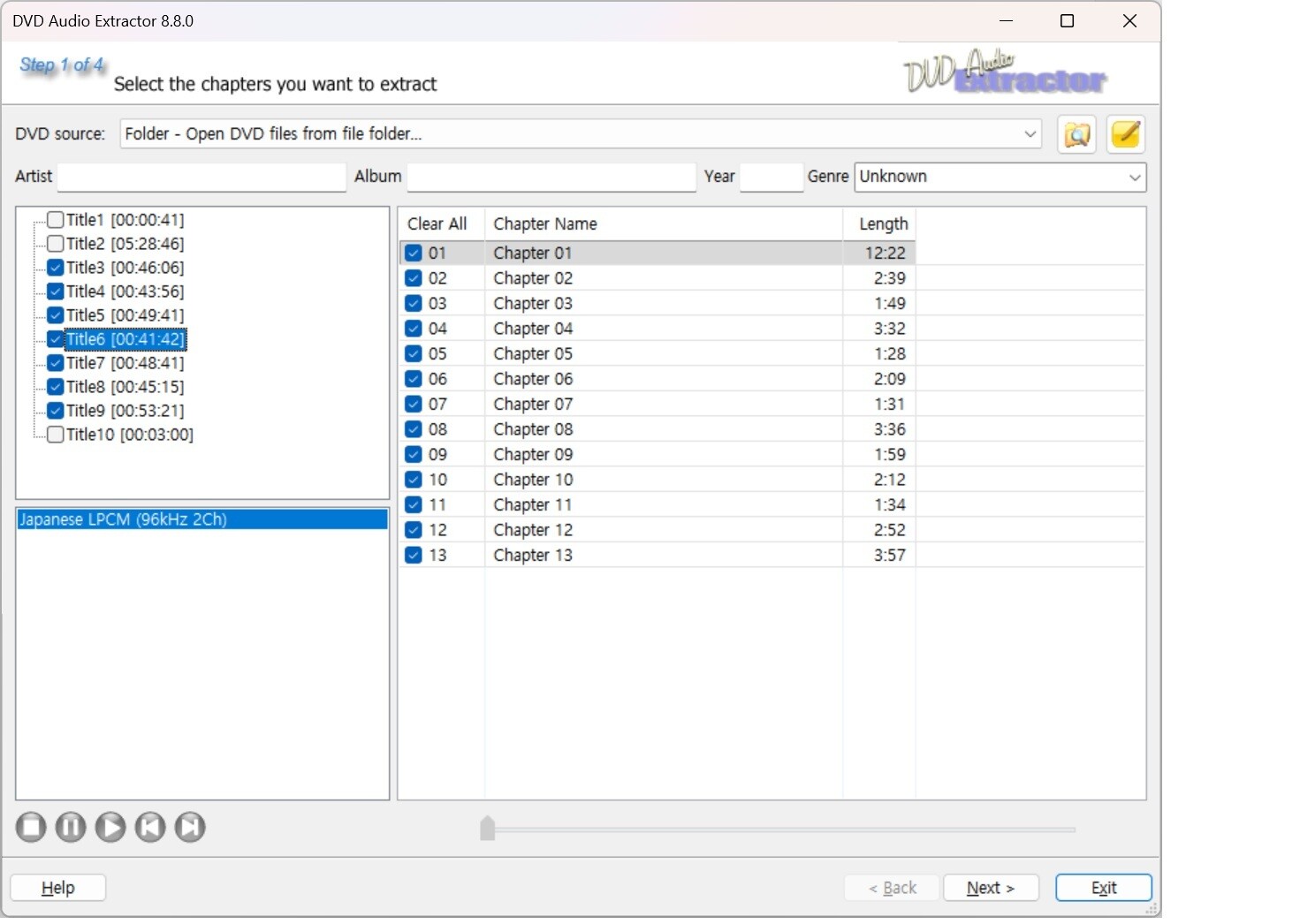The image size is (1300, 924).
Task: Enable the Title1 checkbox
Action: (56, 220)
